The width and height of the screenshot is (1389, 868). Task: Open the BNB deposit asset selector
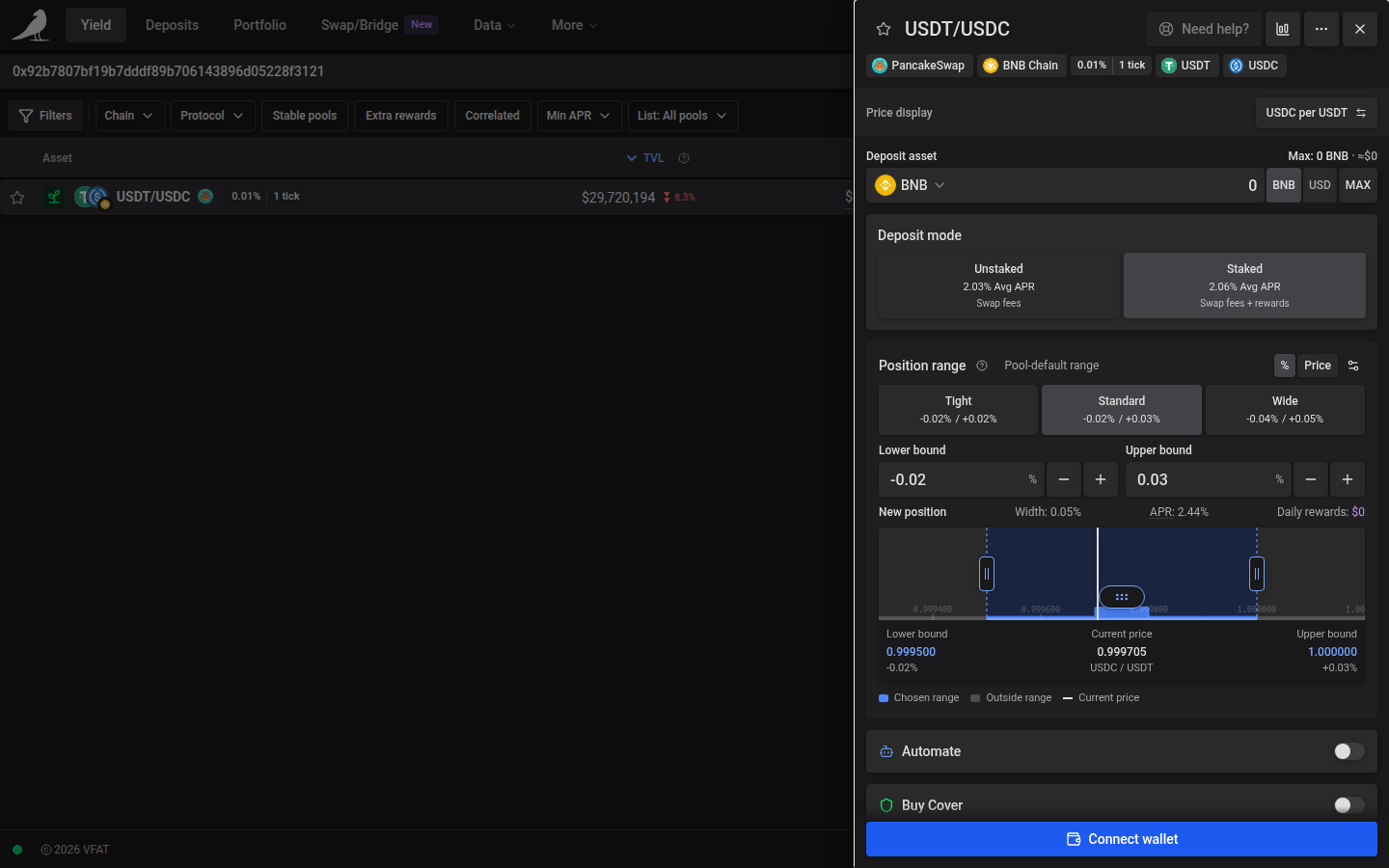(x=911, y=185)
